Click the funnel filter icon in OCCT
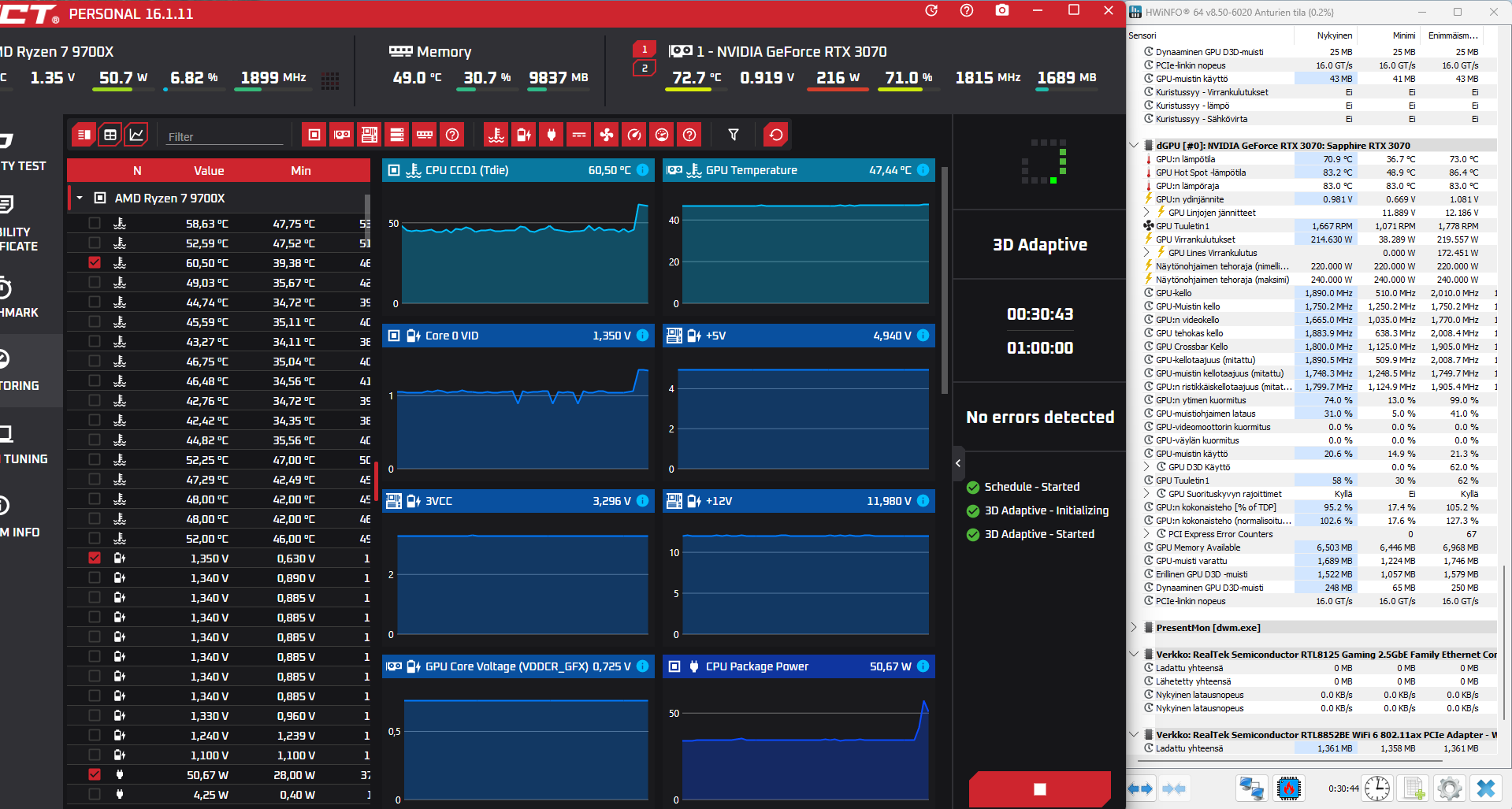The height and width of the screenshot is (809, 1512). tap(734, 135)
